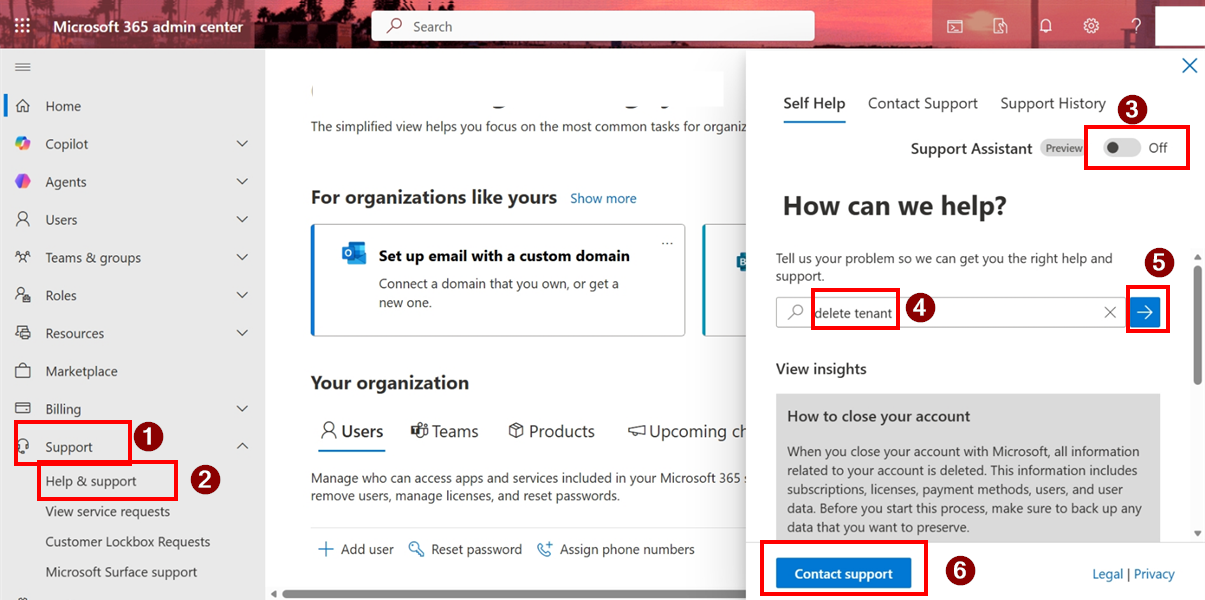The width and height of the screenshot is (1205, 600).
Task: Click the delete tenant problem input field
Action: tap(950, 313)
